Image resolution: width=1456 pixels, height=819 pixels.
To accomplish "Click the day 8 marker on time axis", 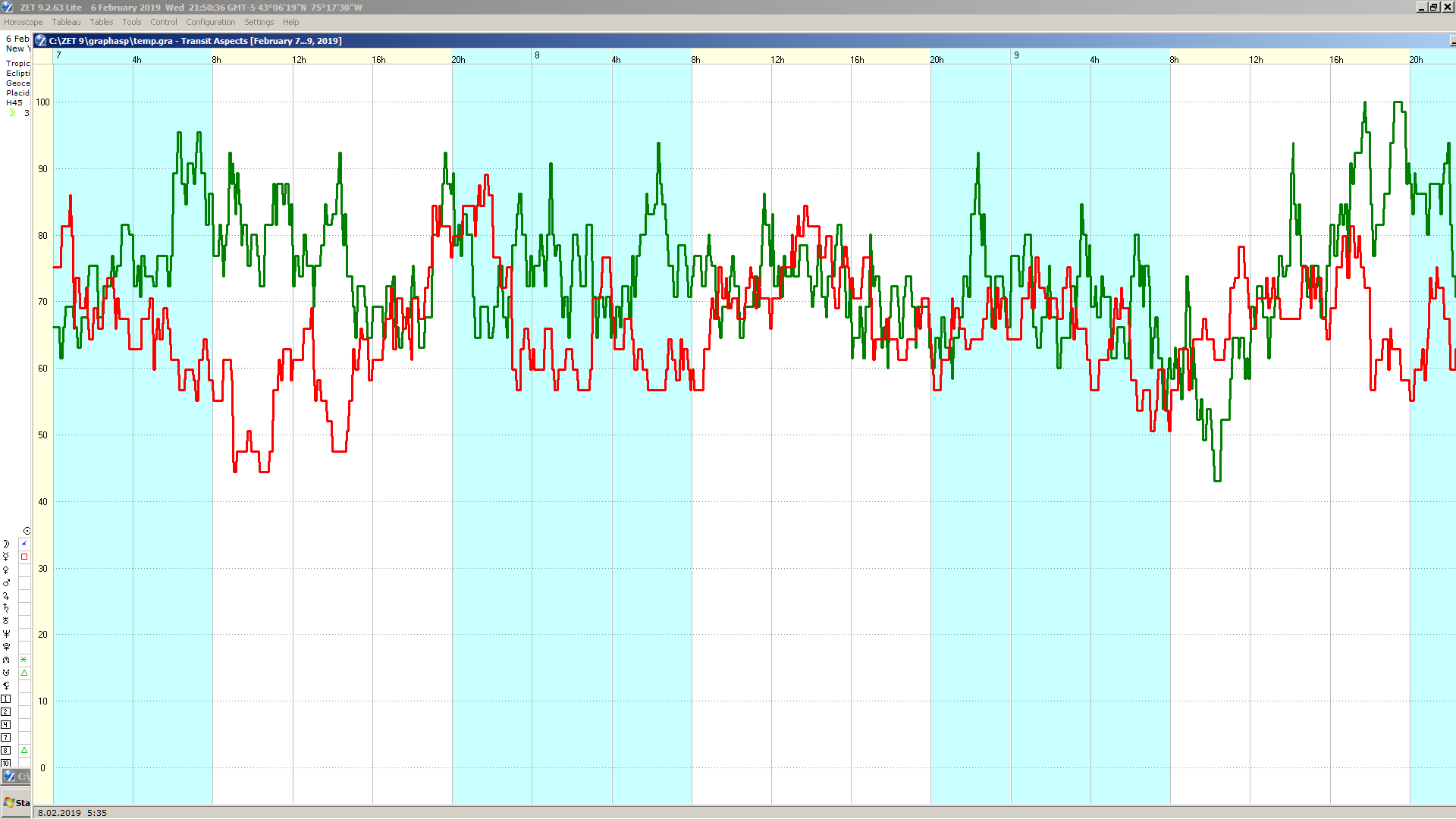I will (537, 55).
